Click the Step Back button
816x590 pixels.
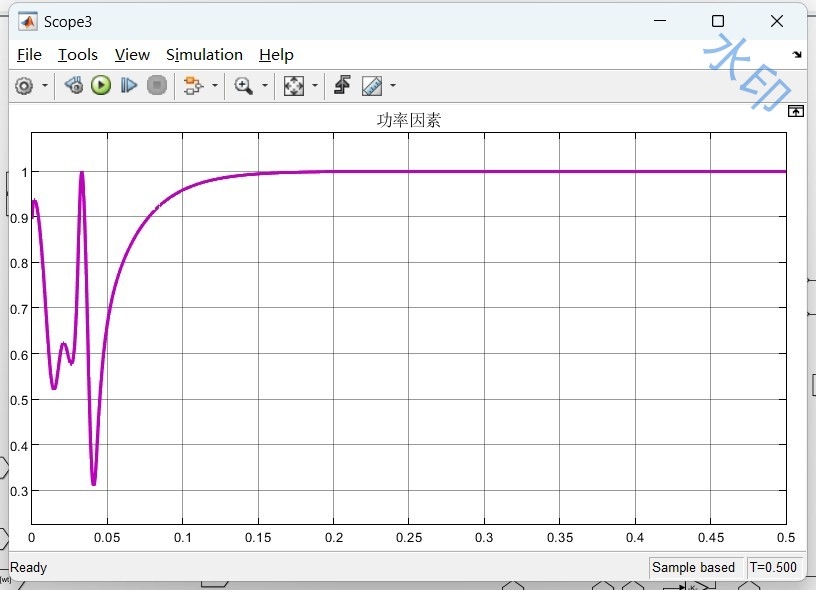coord(73,85)
